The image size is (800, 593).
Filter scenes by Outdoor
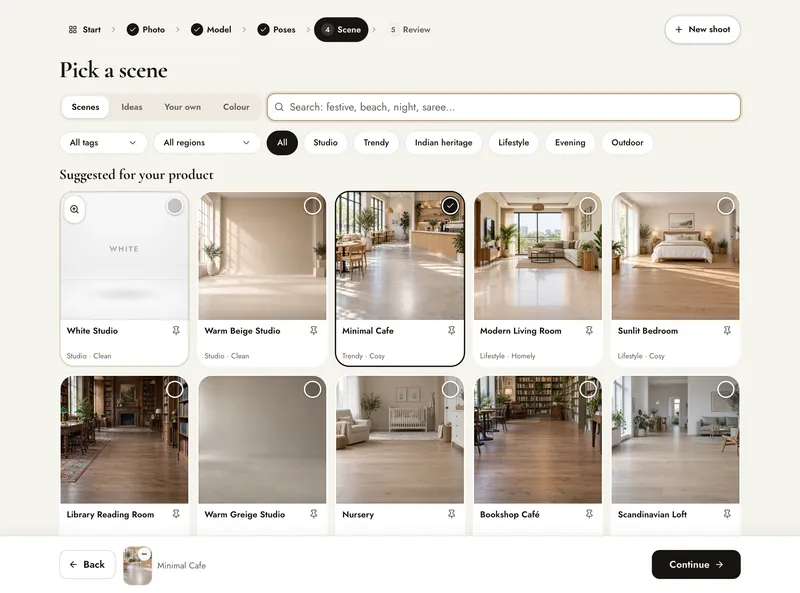[x=627, y=143]
